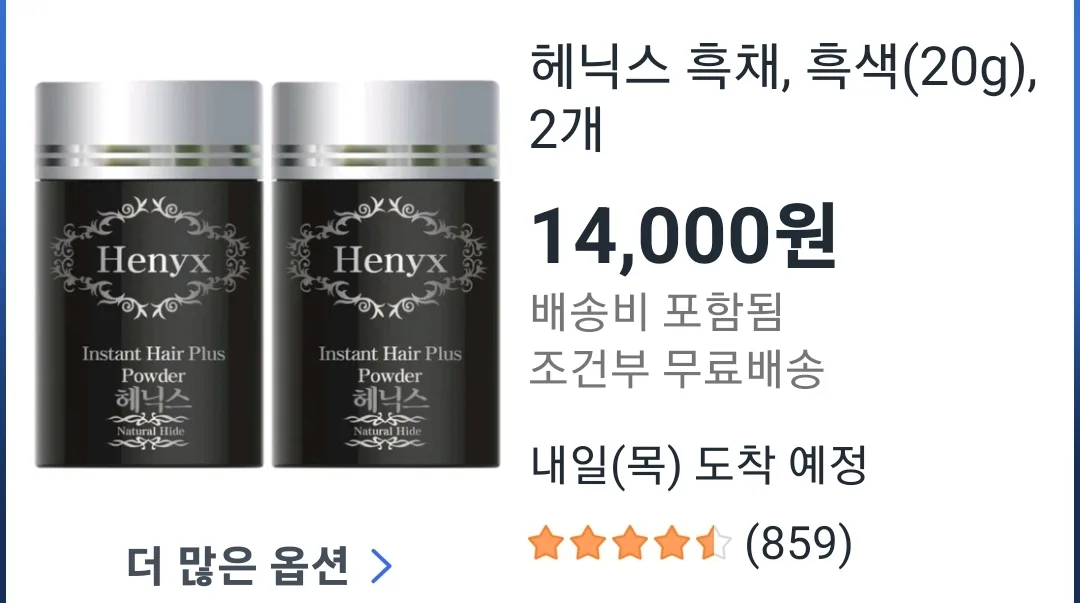This screenshot has height=603, width=1080.
Task: Click the Henyx logo on left bottle
Action: 152,260
